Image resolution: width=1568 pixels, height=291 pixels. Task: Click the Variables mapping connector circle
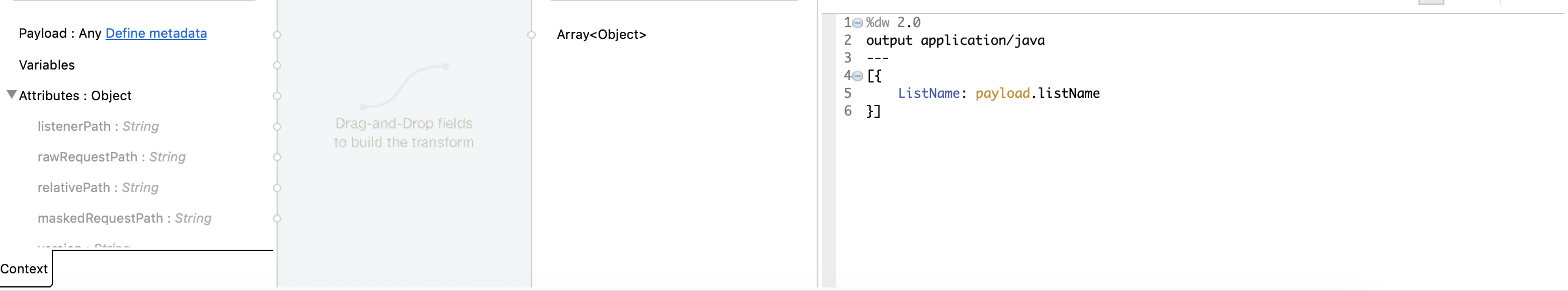coord(277,65)
